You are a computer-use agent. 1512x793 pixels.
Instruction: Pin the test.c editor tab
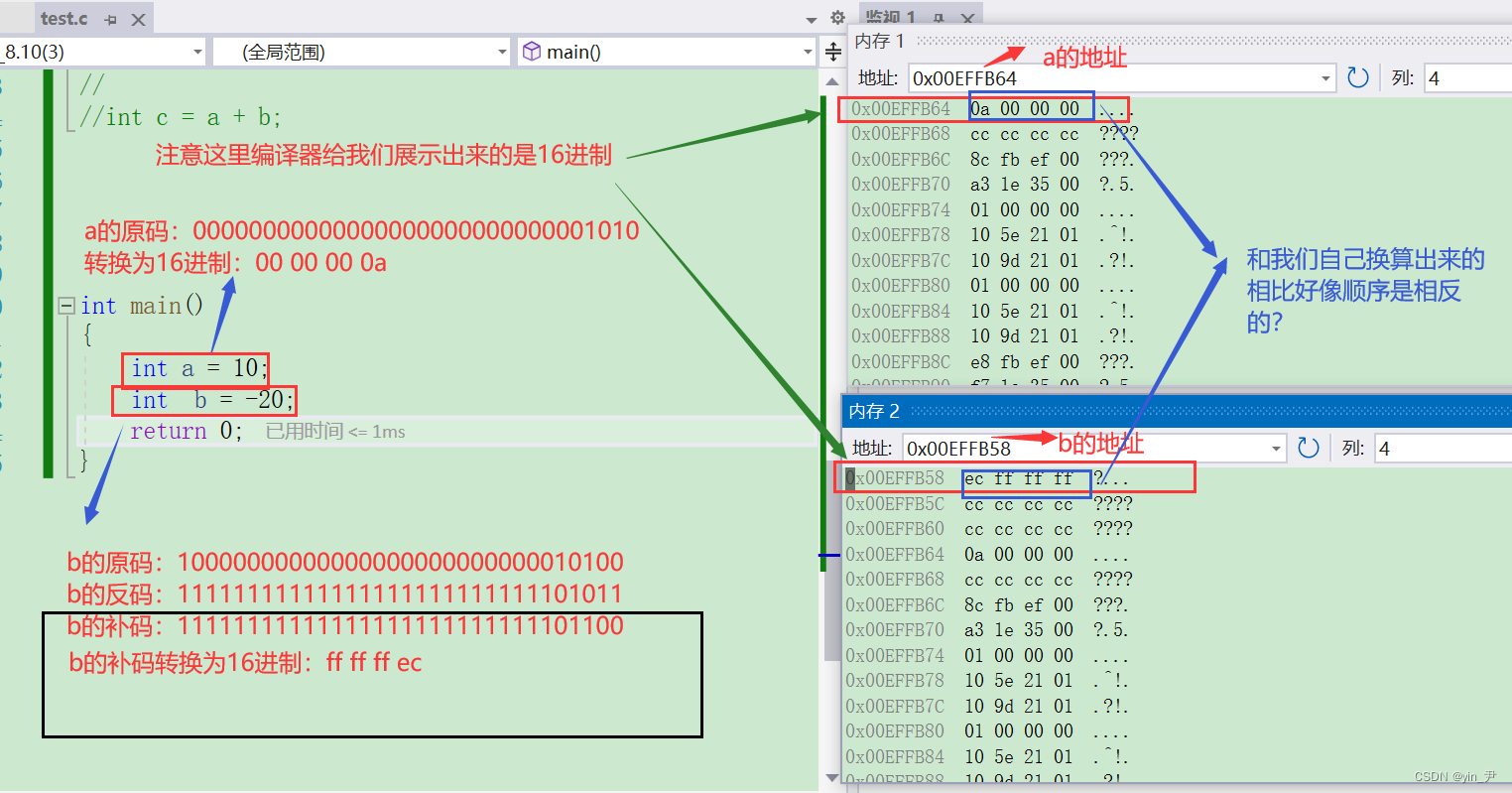click(x=110, y=19)
